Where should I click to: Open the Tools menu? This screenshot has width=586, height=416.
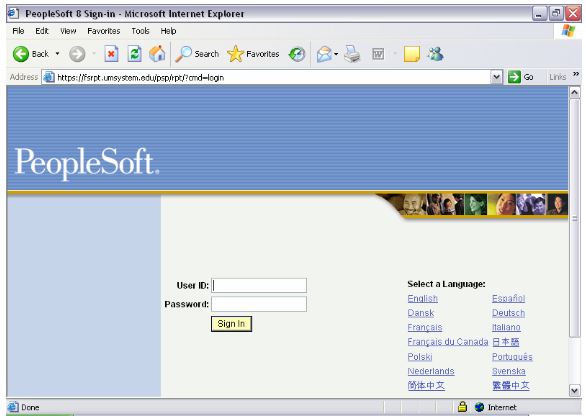pos(140,31)
